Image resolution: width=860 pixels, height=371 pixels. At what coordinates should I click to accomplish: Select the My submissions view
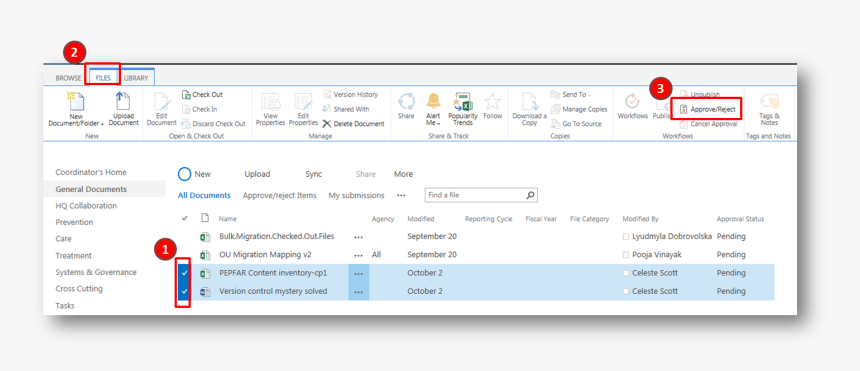pyautogui.click(x=356, y=195)
